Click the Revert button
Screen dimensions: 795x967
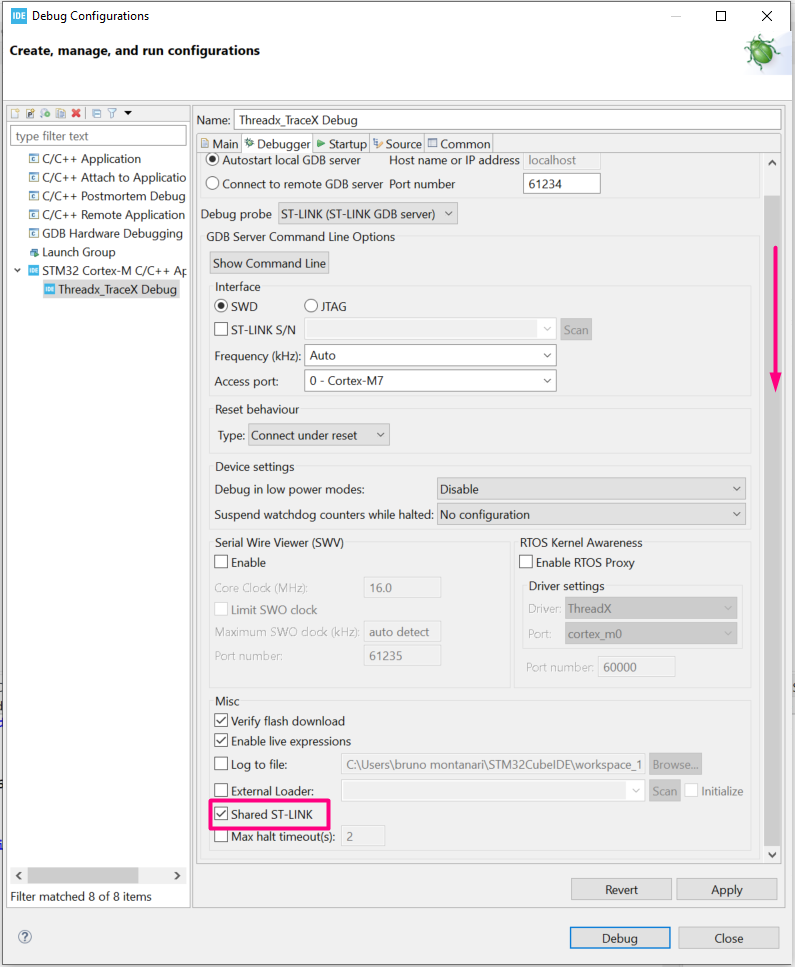[621, 889]
